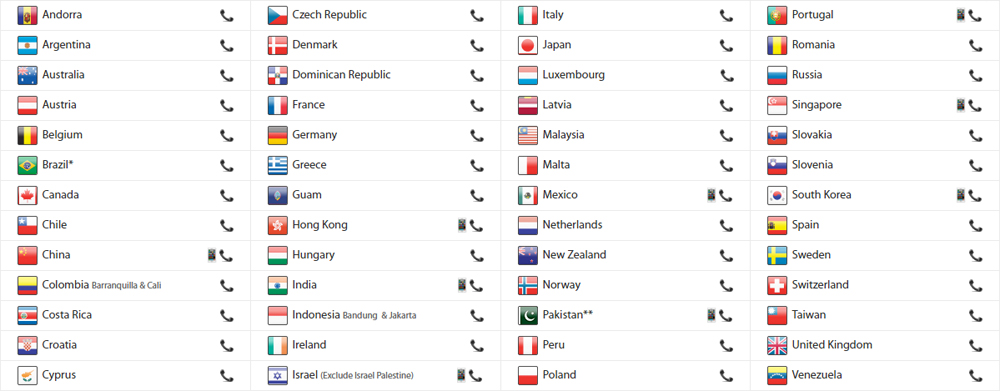This screenshot has height=391, width=1000.
Task: Click the phone icon for United Kingdom
Action: coord(975,345)
